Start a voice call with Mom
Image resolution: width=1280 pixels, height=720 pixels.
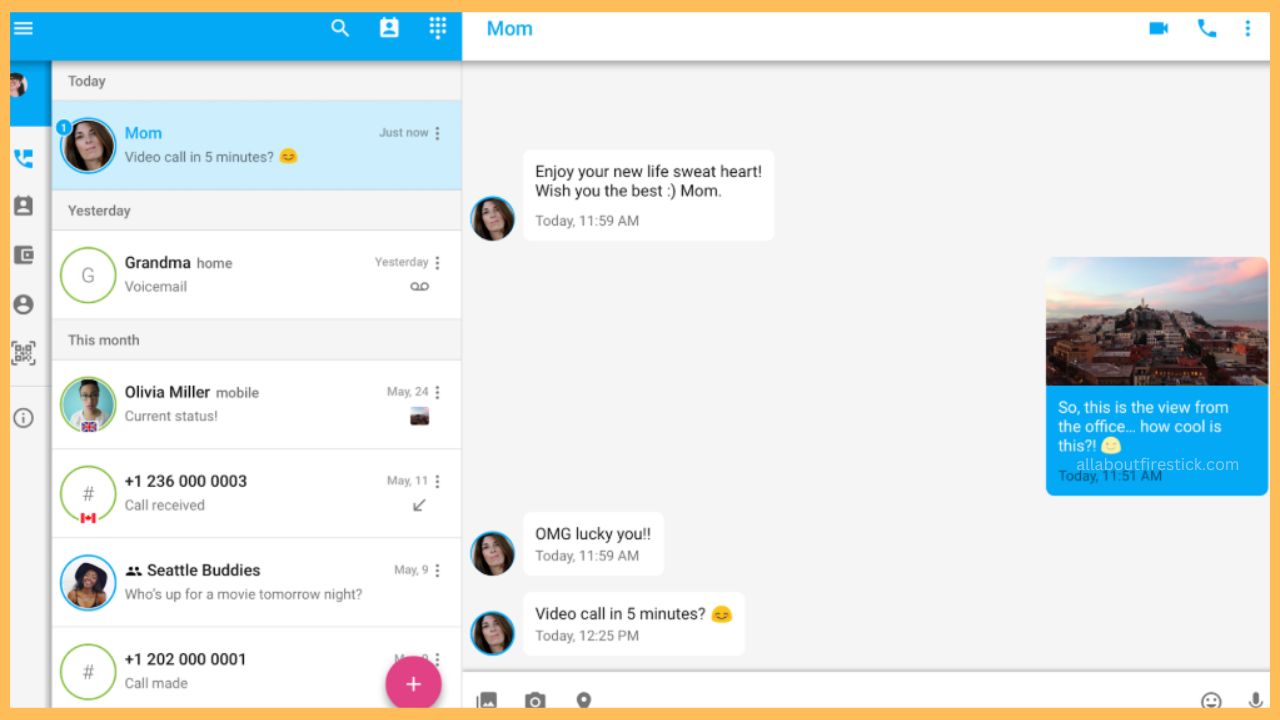coord(1207,28)
